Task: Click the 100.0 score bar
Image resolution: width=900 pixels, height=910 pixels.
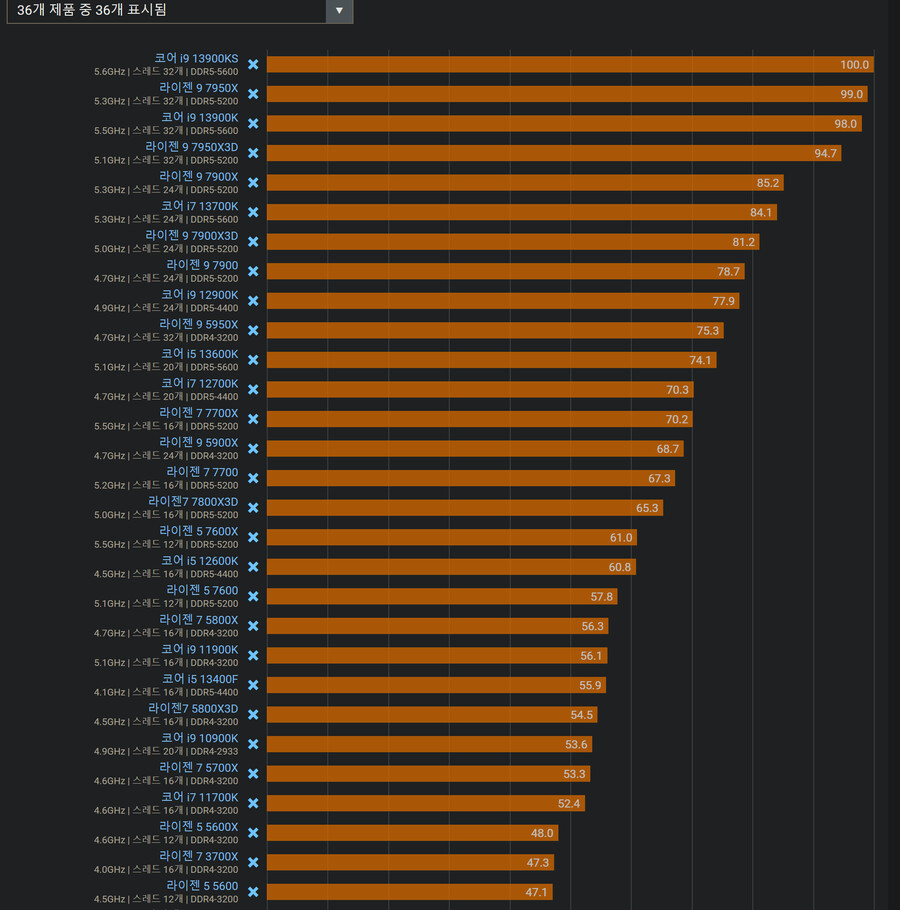Action: (570, 65)
